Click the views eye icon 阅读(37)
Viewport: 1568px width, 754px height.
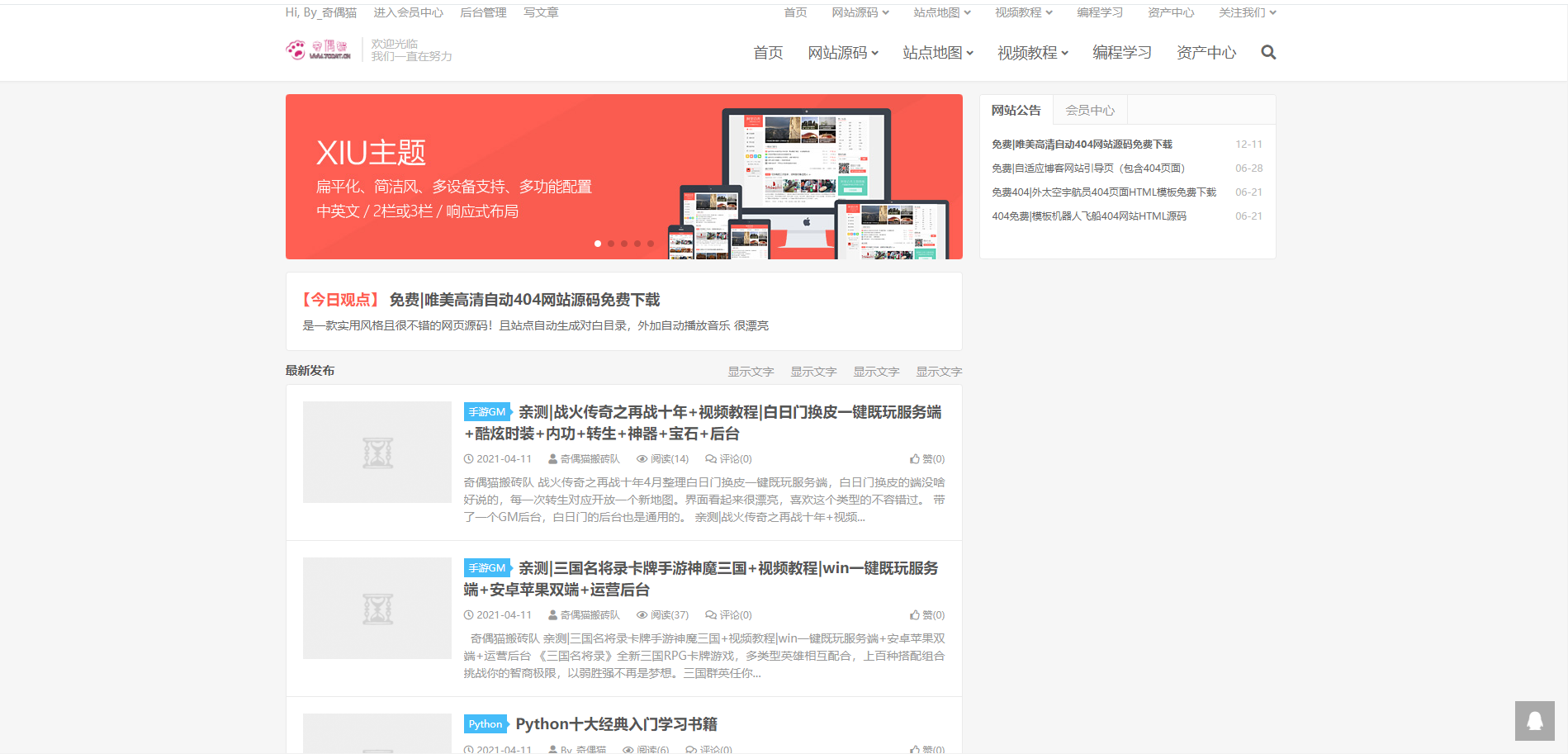642,615
